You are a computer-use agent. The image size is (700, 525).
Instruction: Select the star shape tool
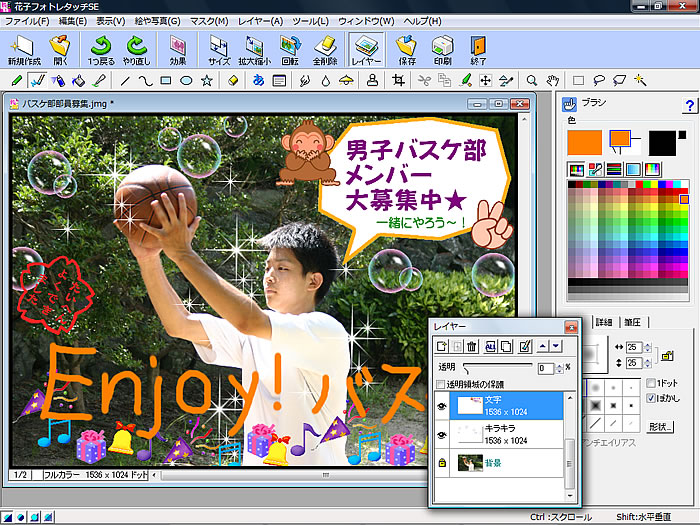(x=207, y=81)
